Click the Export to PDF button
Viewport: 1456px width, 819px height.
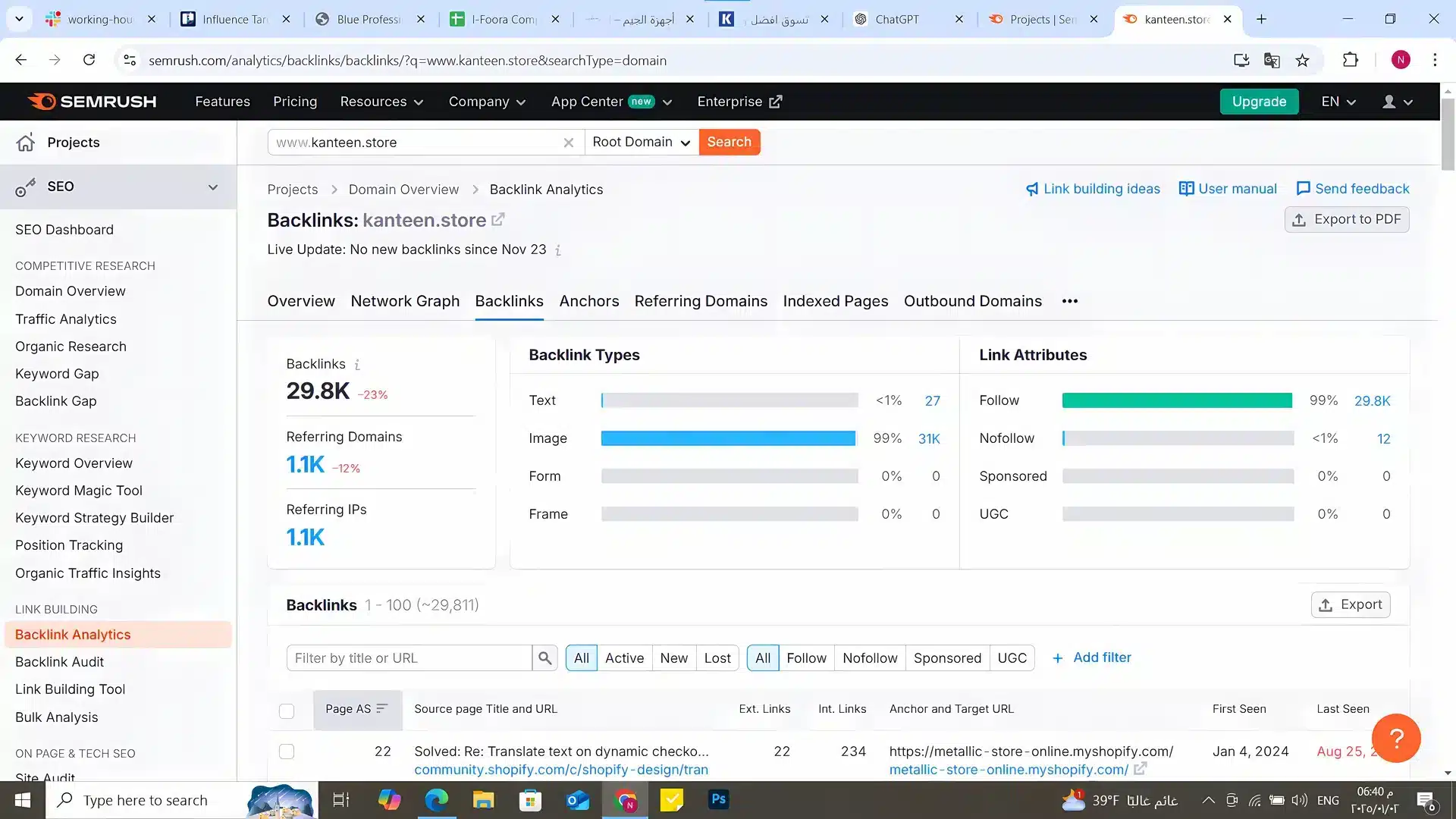coord(1347,219)
